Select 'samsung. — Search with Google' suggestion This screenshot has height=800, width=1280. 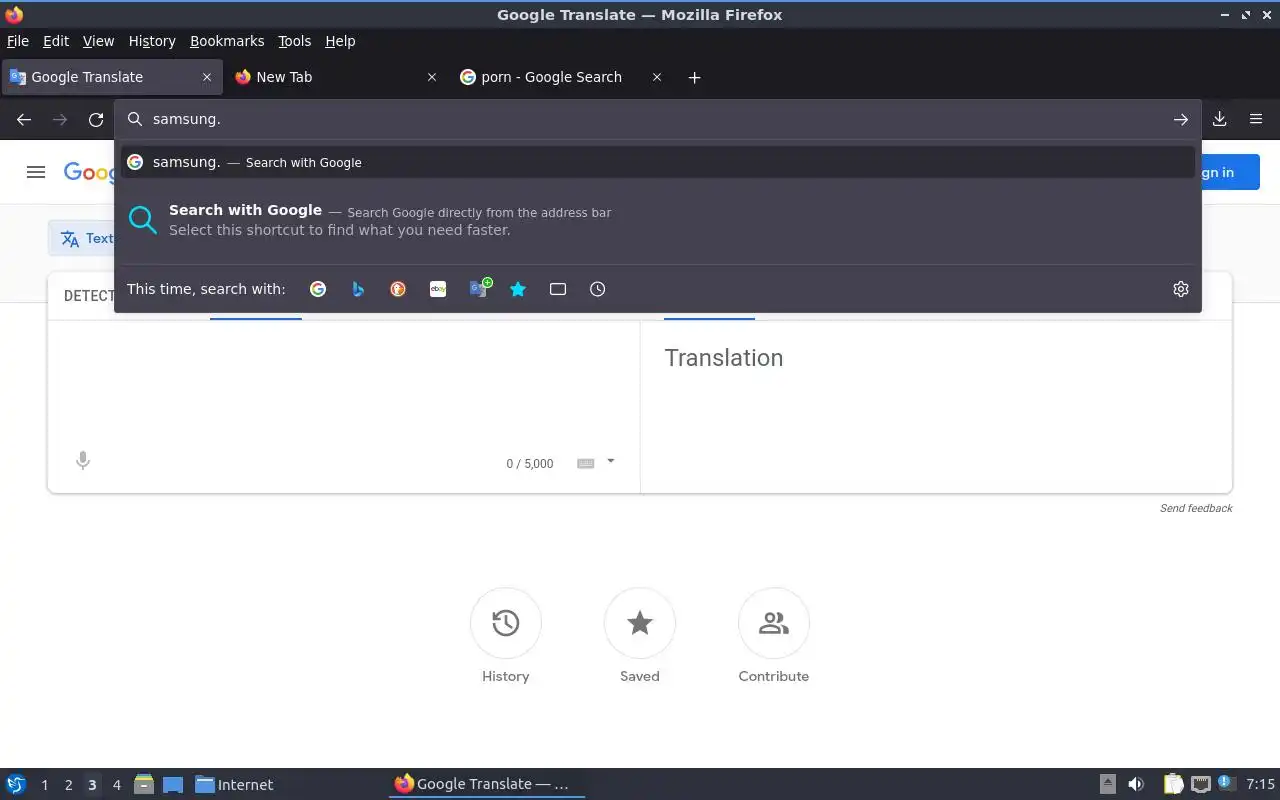[658, 162]
